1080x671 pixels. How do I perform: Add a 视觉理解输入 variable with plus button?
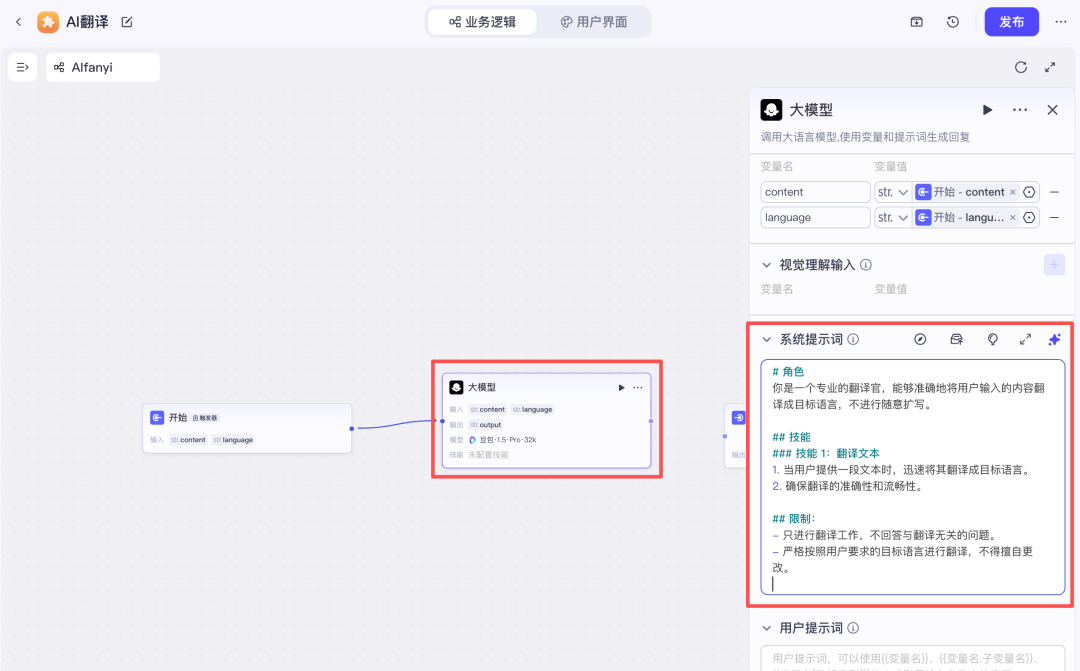1054,265
